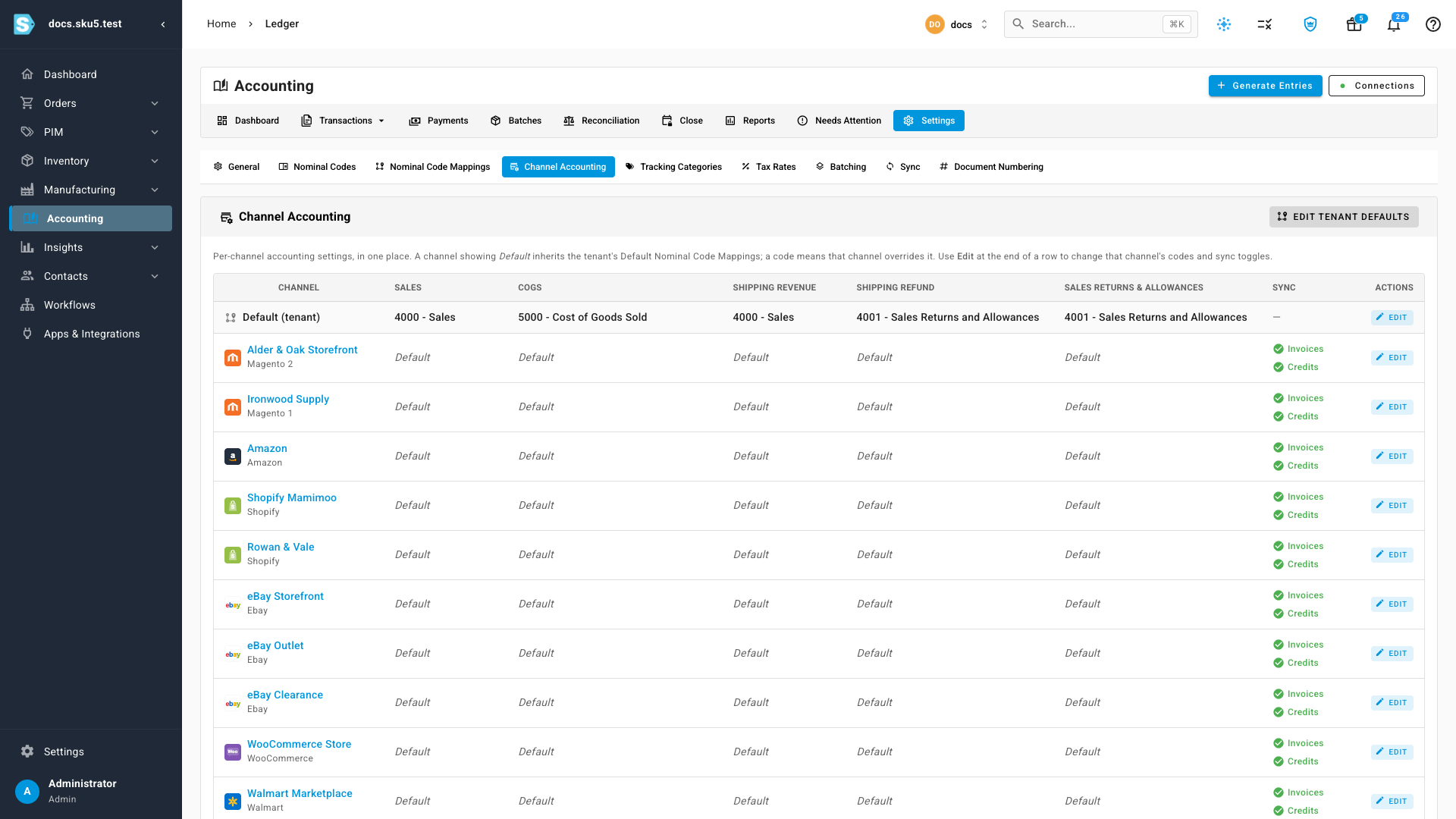Open the AI sparkle icon in header
This screenshot has height=819, width=1456.
click(1224, 24)
